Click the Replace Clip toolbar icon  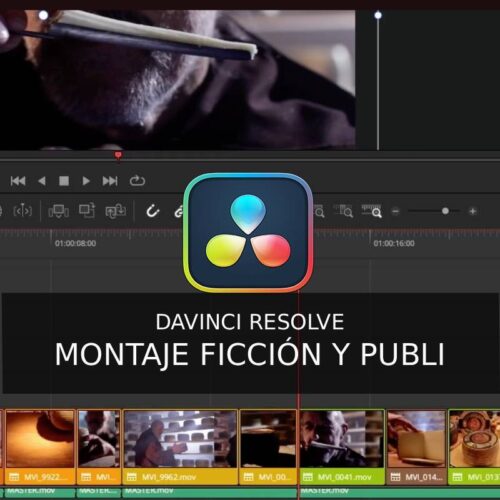pos(116,211)
